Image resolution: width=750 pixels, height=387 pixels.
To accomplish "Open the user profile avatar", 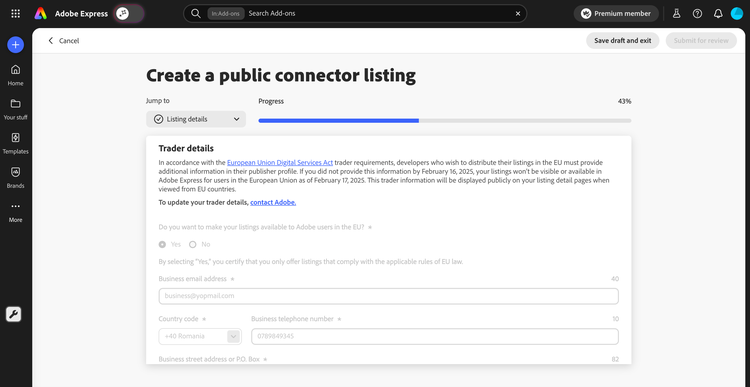I will click(737, 13).
